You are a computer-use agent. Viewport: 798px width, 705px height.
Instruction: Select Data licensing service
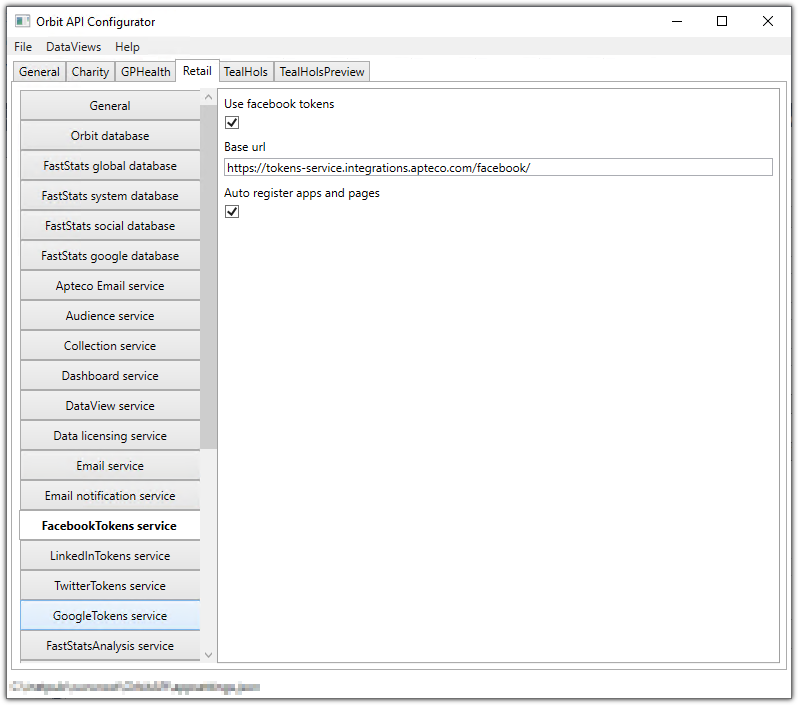[110, 436]
